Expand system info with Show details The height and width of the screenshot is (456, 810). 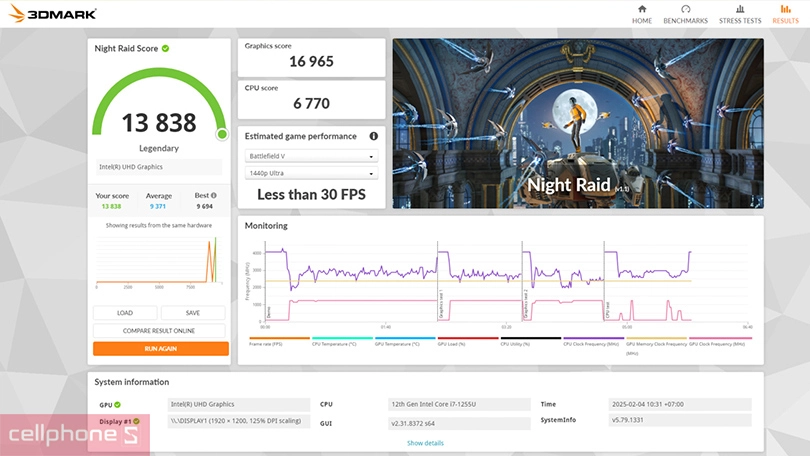point(425,443)
